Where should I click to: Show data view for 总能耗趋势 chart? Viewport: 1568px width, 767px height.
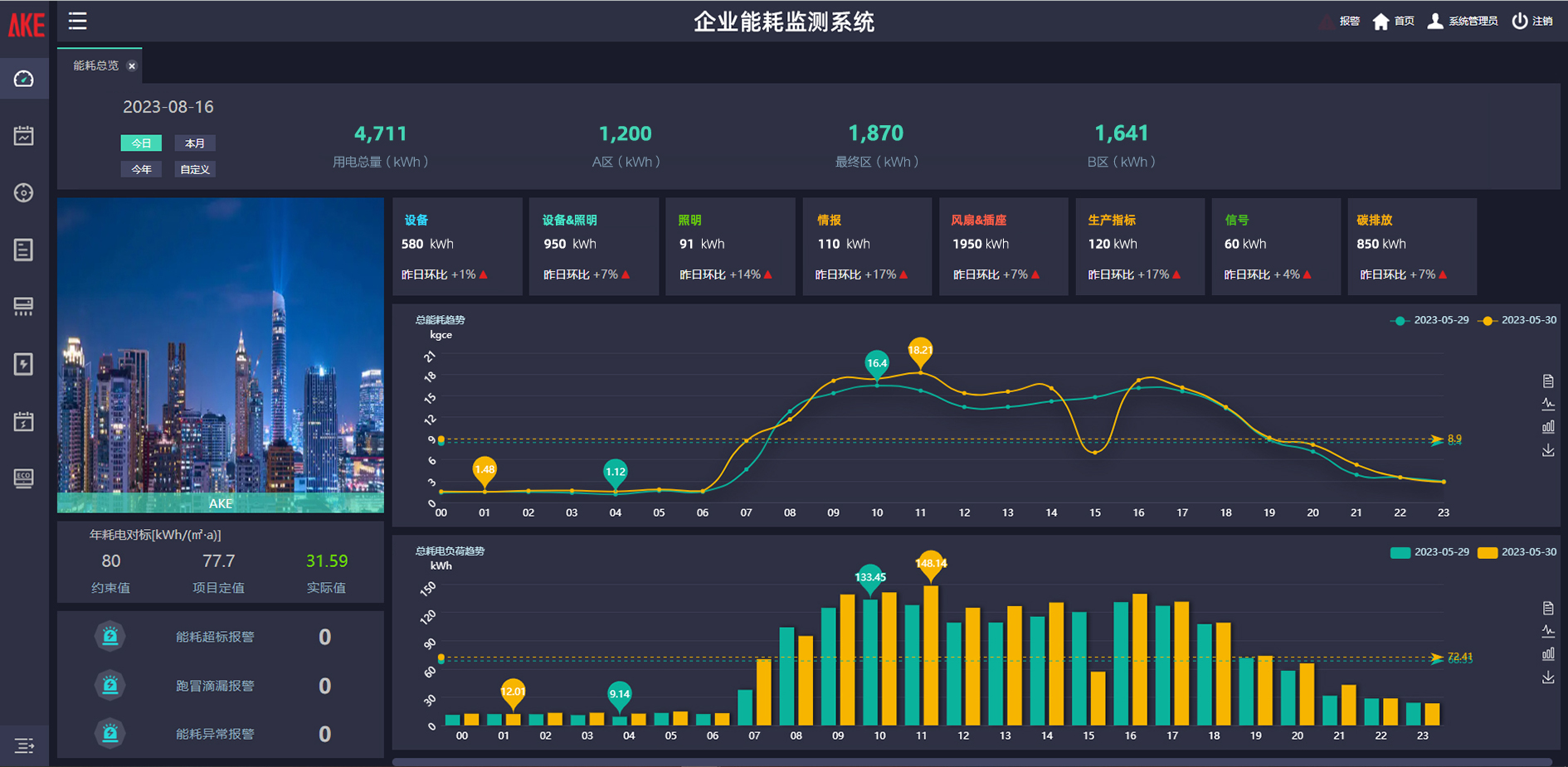click(1548, 381)
